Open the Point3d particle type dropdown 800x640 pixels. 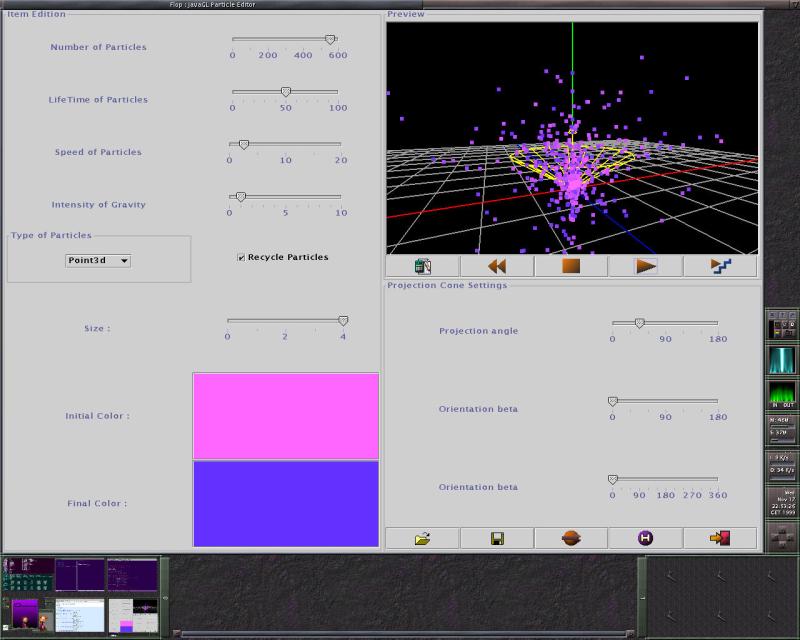click(x=98, y=261)
